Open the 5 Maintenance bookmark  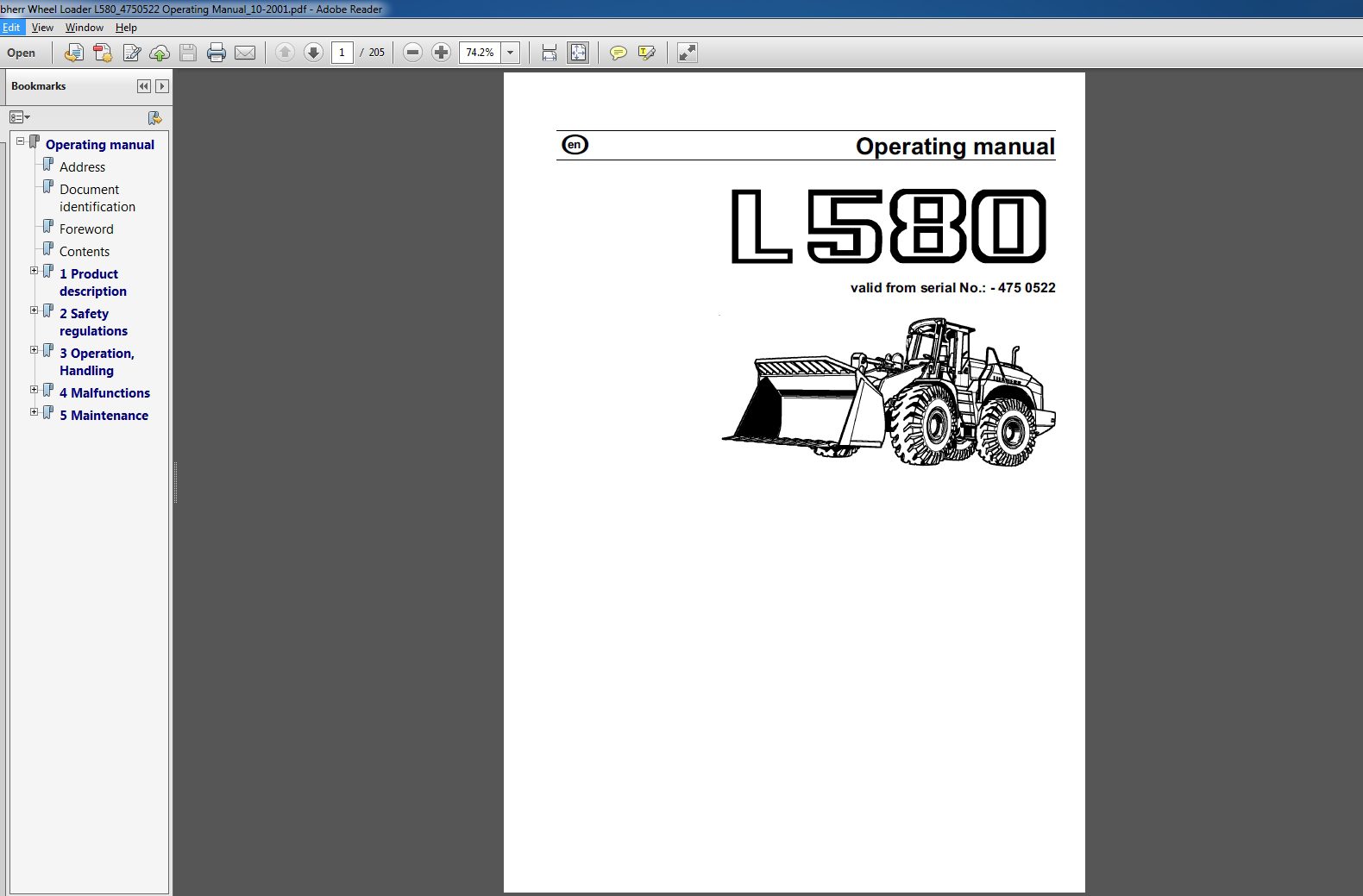click(x=104, y=416)
